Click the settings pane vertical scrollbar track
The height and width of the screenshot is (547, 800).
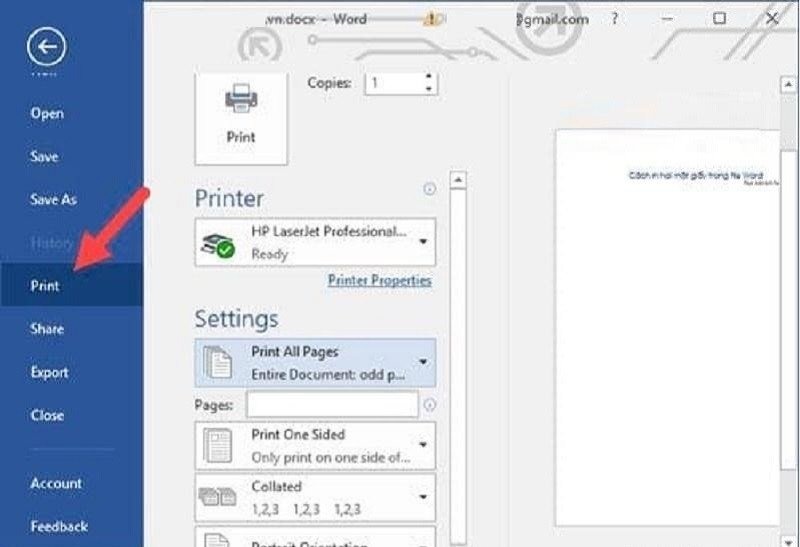[458, 365]
